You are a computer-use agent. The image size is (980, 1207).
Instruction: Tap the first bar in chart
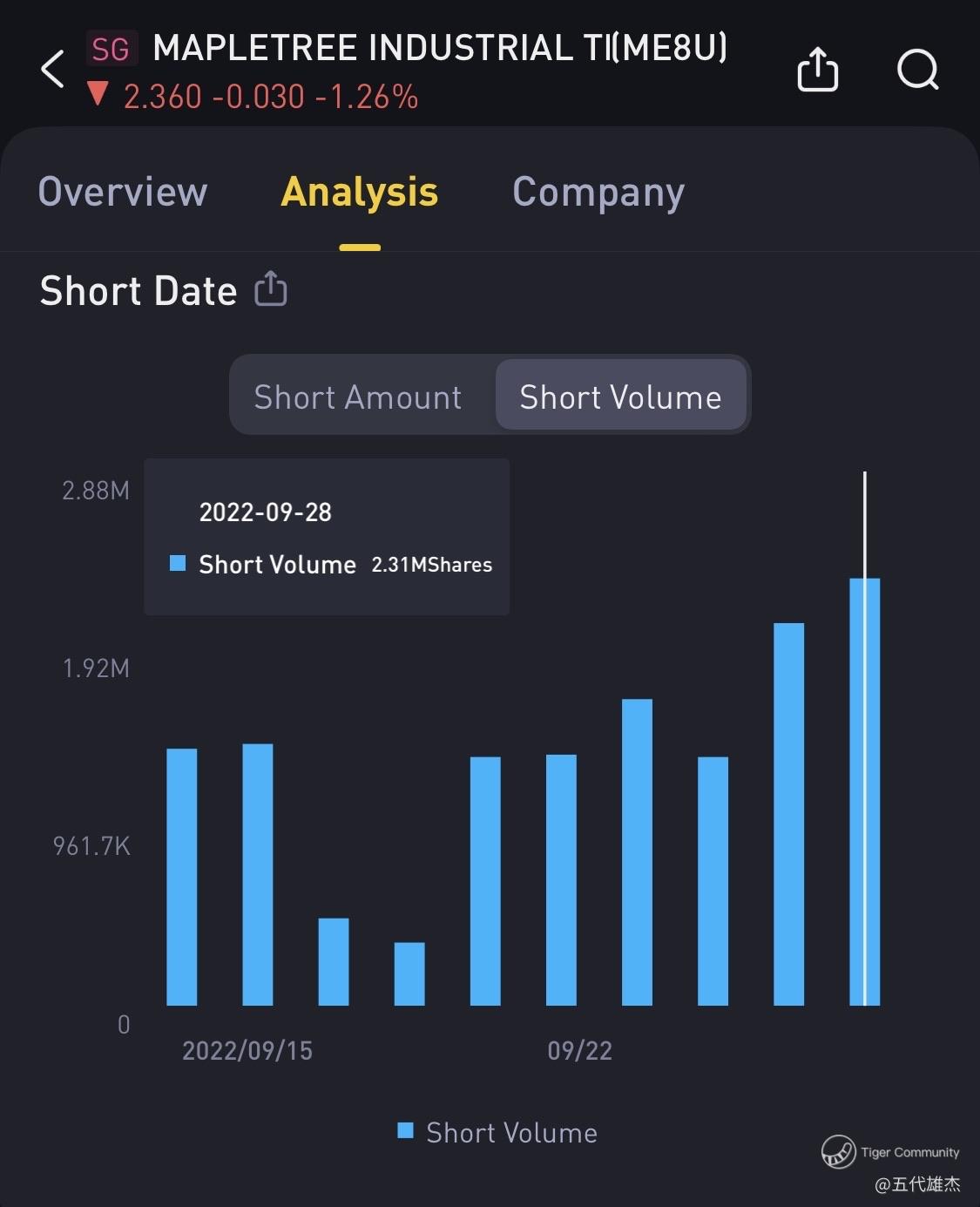pyautogui.click(x=182, y=876)
